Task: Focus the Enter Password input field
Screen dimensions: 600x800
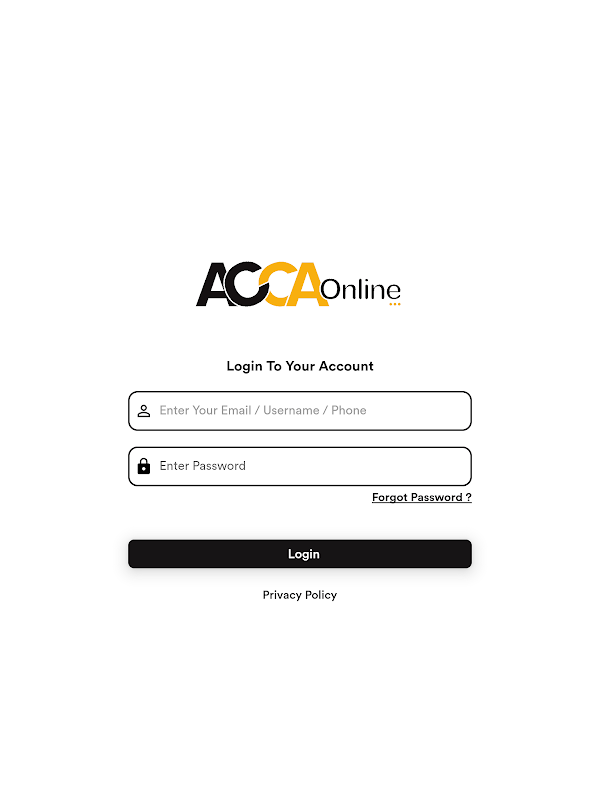Action: pyautogui.click(x=300, y=466)
